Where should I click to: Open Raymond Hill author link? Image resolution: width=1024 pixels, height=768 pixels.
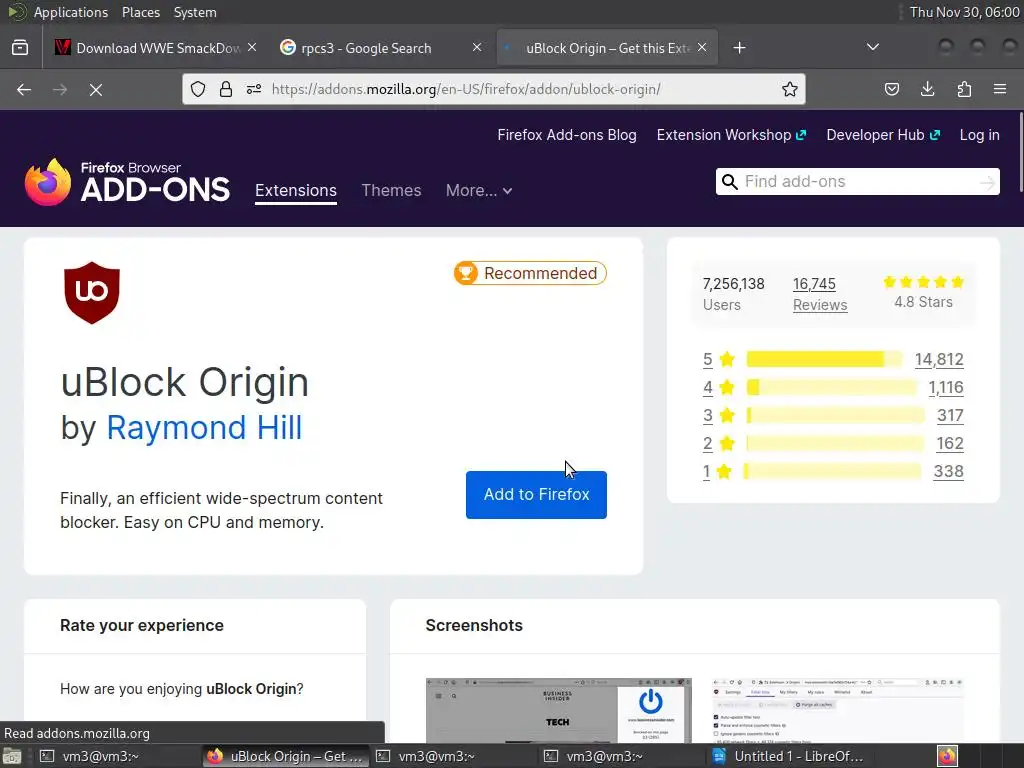coord(204,428)
